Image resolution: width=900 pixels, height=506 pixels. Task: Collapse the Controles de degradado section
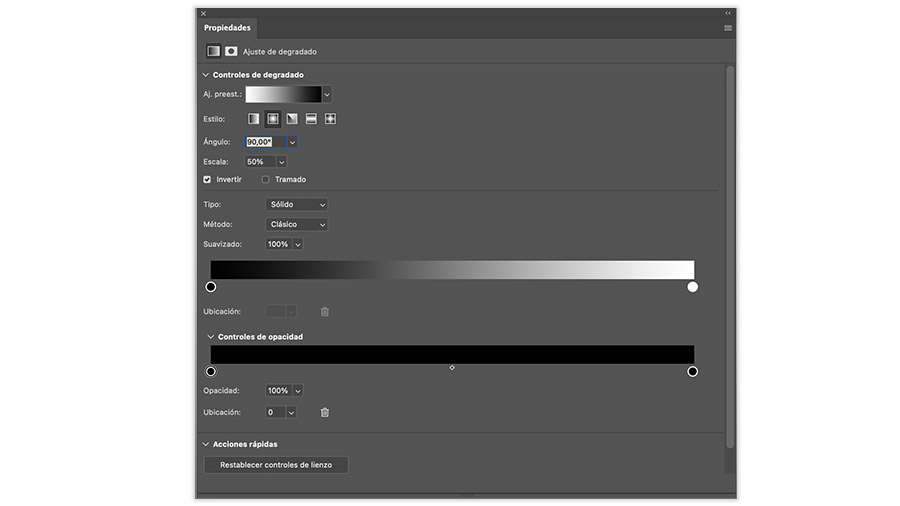point(205,75)
